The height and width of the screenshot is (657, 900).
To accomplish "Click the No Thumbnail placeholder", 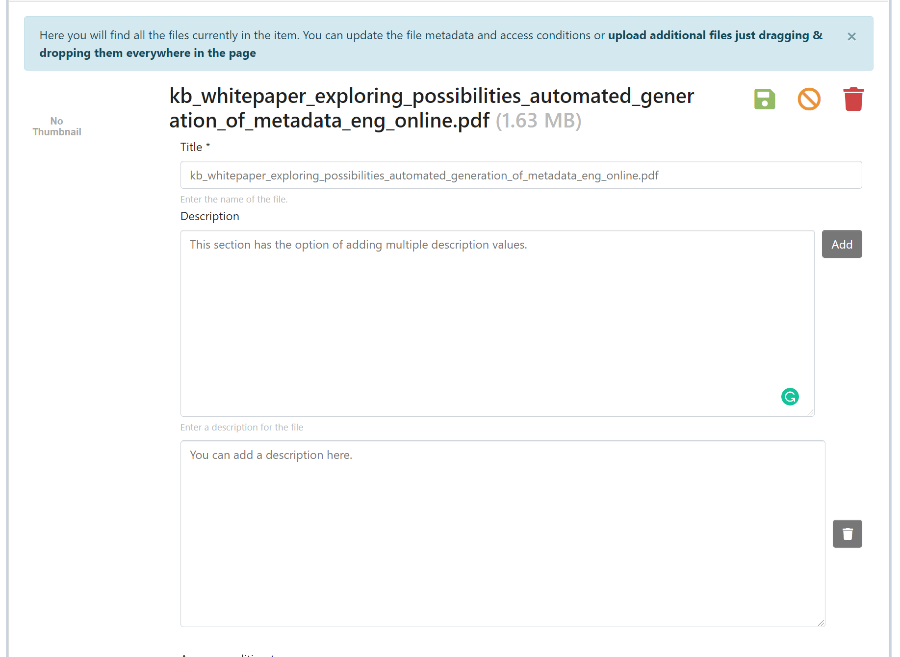I will click(x=56, y=126).
